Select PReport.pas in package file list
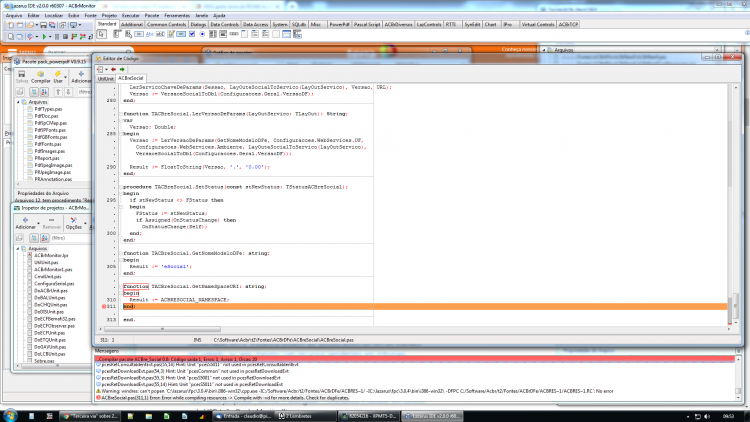The height and width of the screenshot is (422, 750). 47,158
